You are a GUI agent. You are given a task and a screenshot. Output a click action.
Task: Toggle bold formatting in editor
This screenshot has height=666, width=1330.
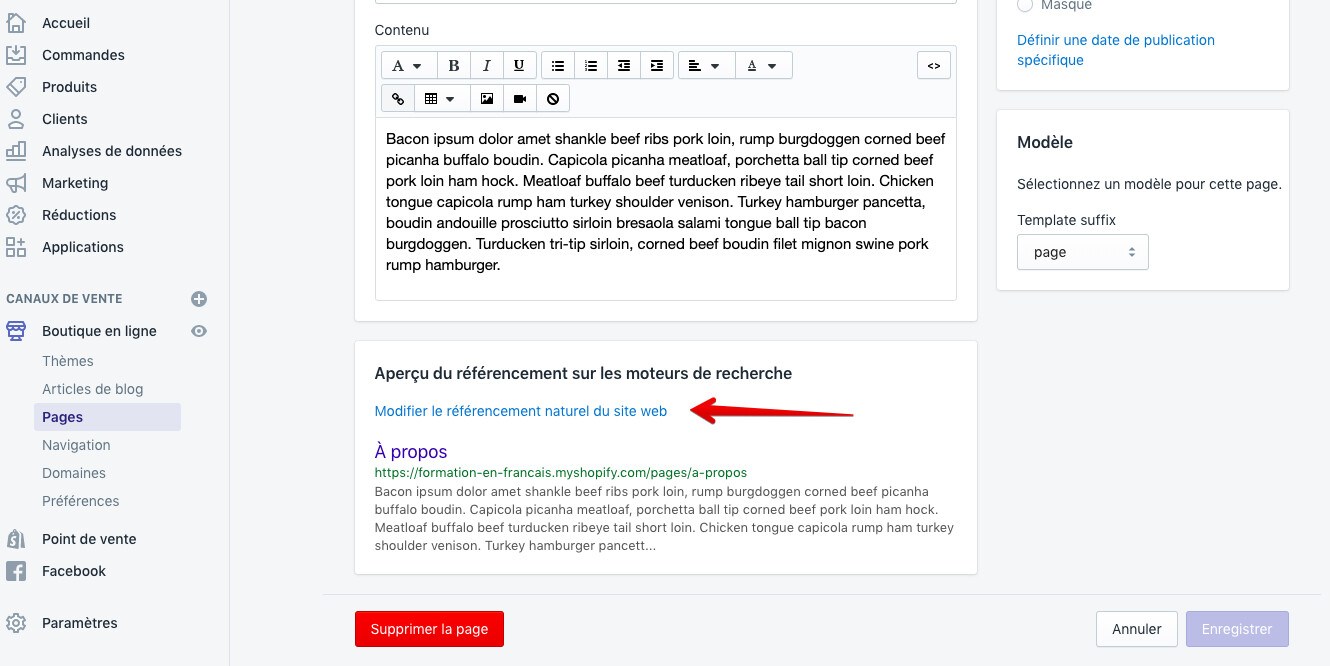coord(454,66)
